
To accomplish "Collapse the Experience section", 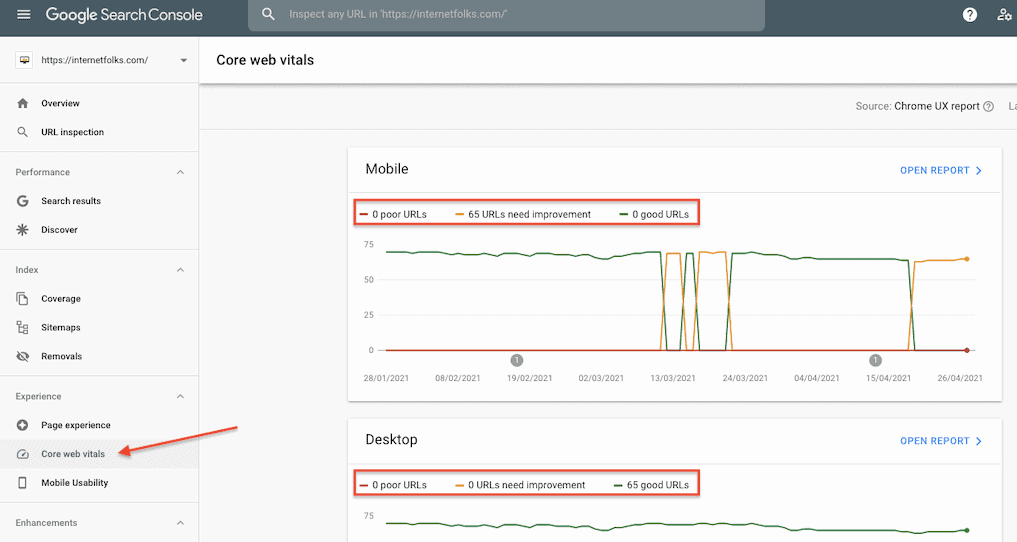I will (x=180, y=397).
